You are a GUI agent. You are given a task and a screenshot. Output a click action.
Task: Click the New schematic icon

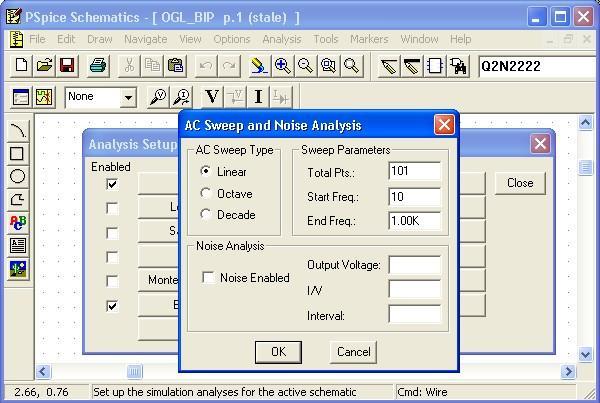[21, 65]
